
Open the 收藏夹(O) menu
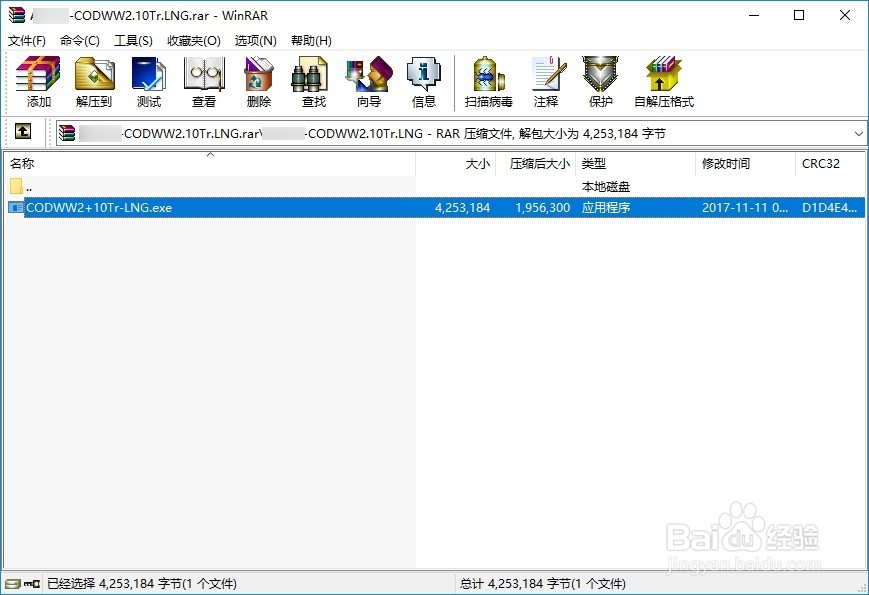[194, 41]
